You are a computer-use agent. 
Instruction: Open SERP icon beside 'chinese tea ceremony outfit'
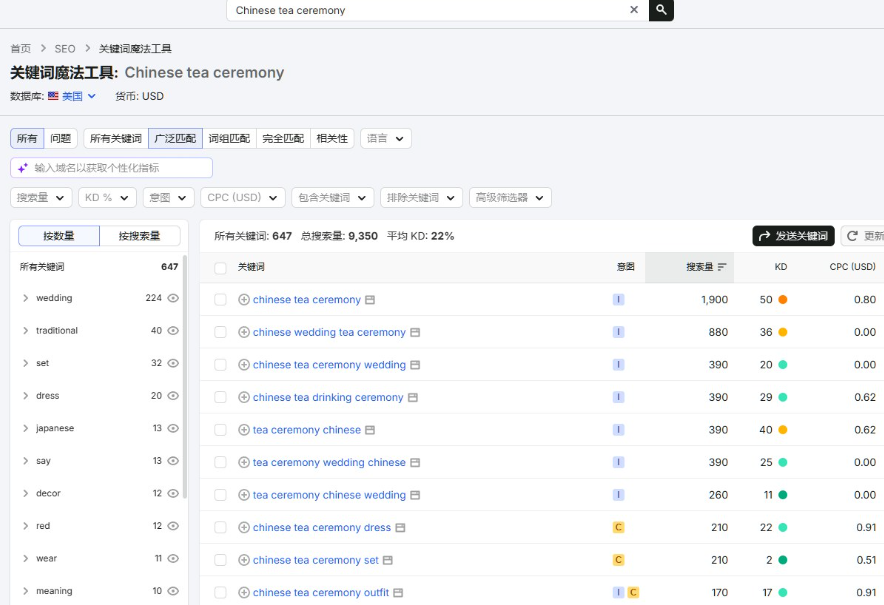pos(398,593)
